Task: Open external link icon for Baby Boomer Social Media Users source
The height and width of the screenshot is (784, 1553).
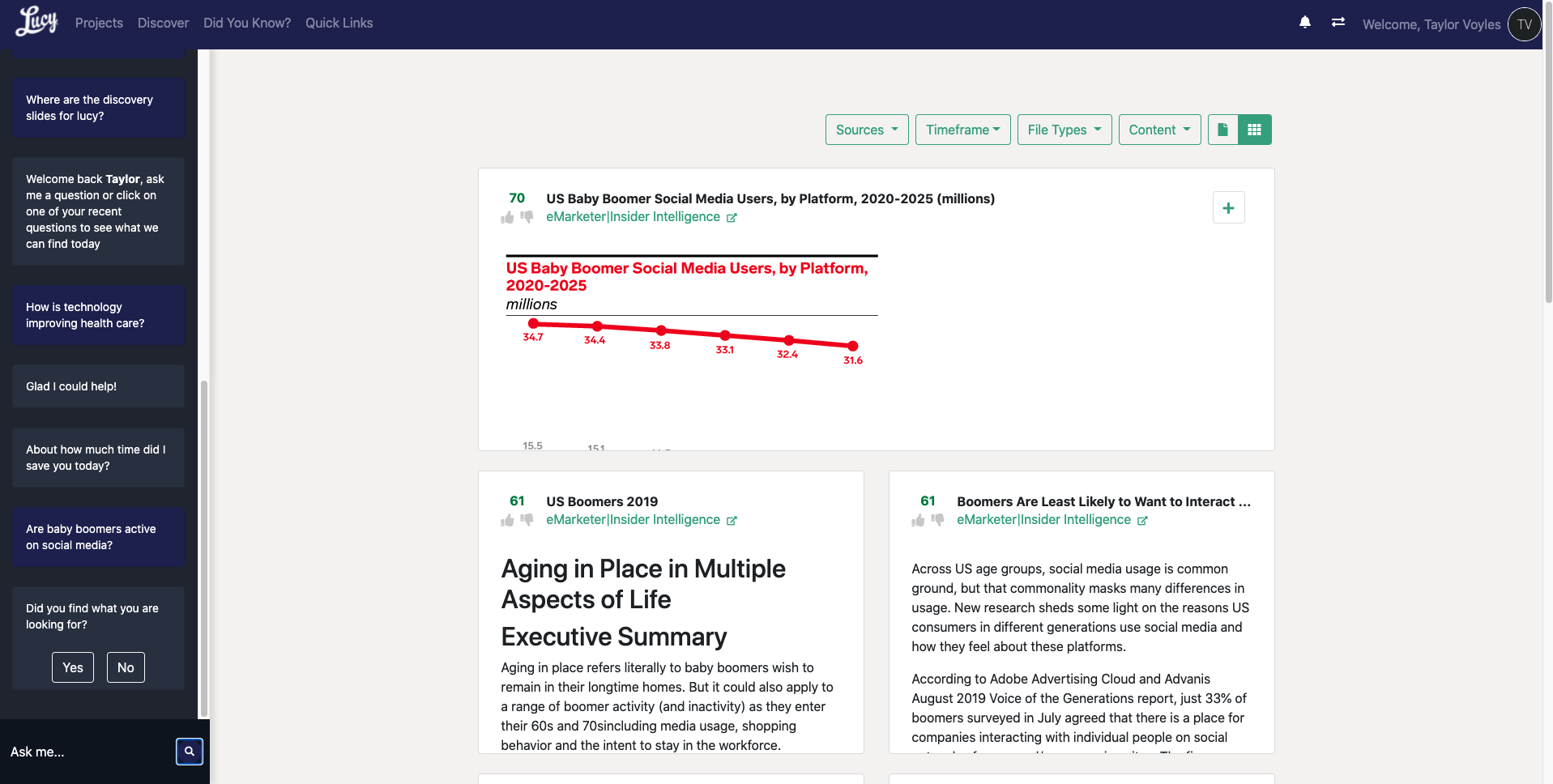Action: point(732,218)
